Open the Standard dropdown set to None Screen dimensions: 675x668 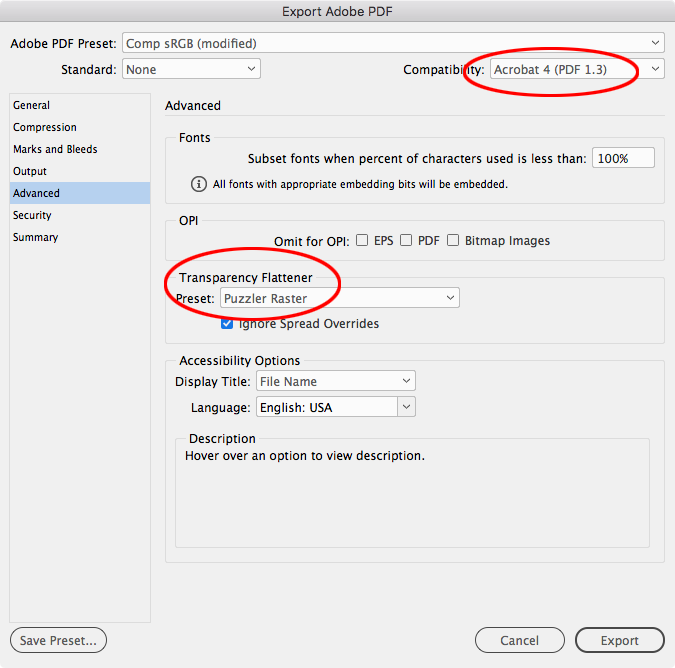(191, 69)
